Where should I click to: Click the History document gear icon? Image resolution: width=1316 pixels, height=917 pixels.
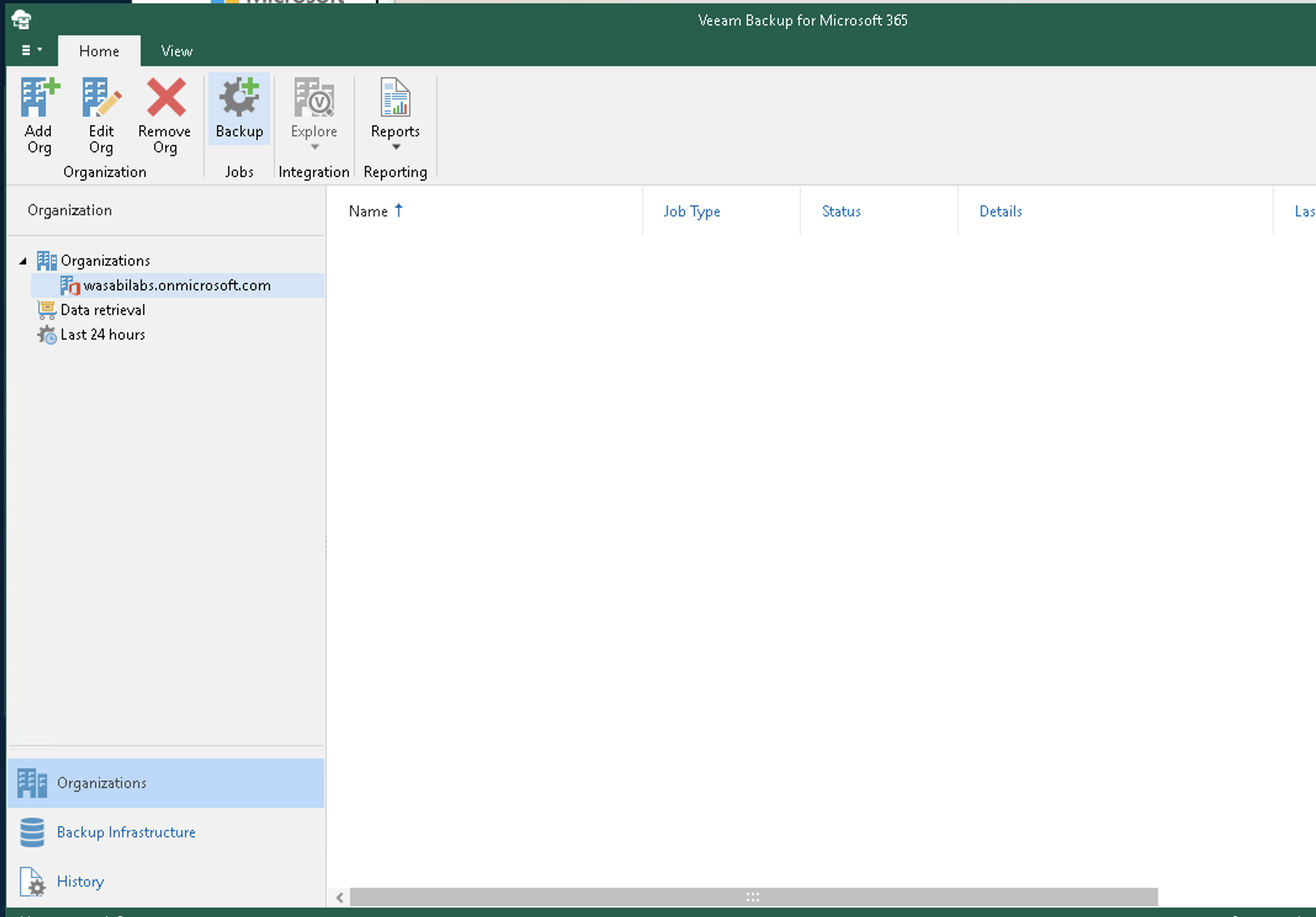tap(32, 882)
